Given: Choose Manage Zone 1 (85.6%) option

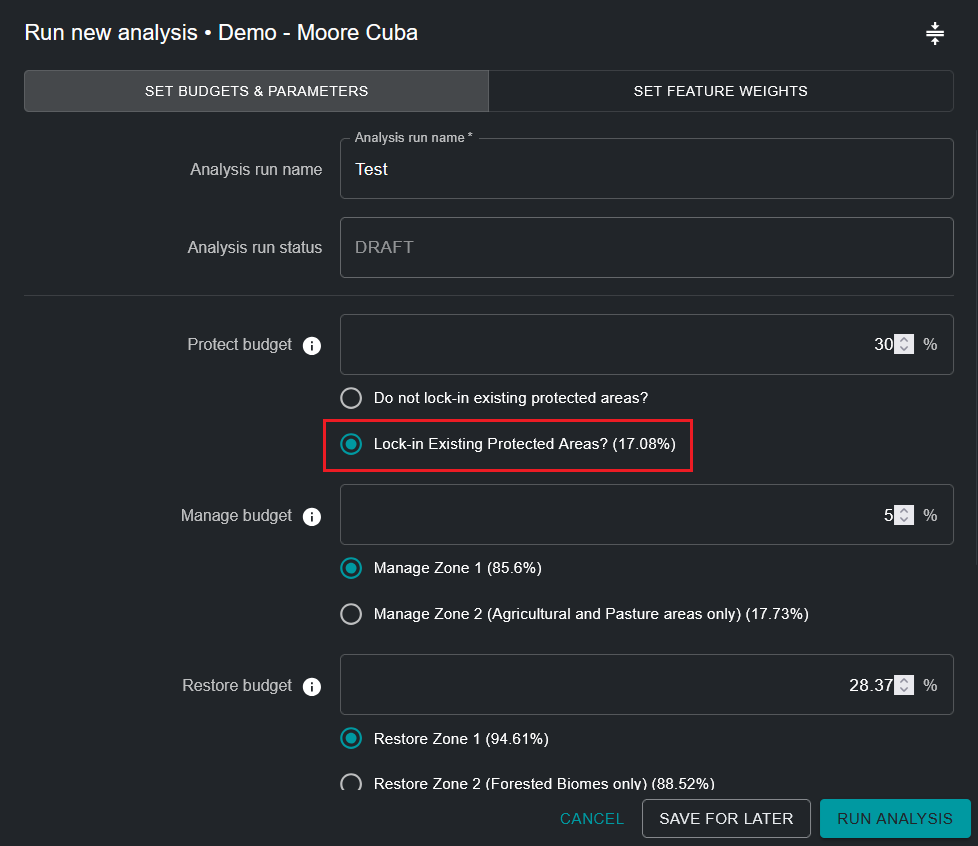Looking at the screenshot, I should [351, 568].
